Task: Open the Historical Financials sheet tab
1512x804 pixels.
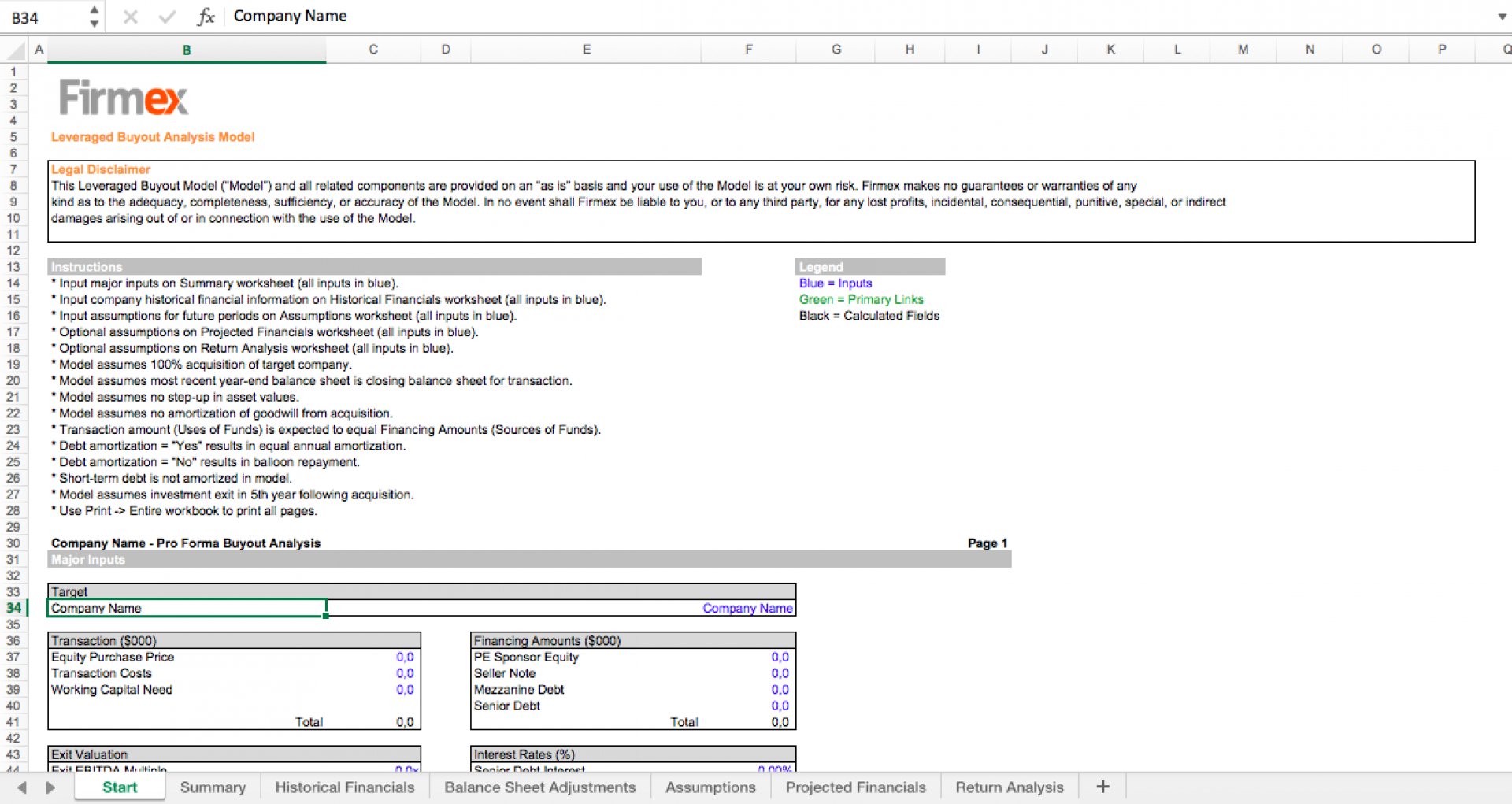Action: click(345, 787)
